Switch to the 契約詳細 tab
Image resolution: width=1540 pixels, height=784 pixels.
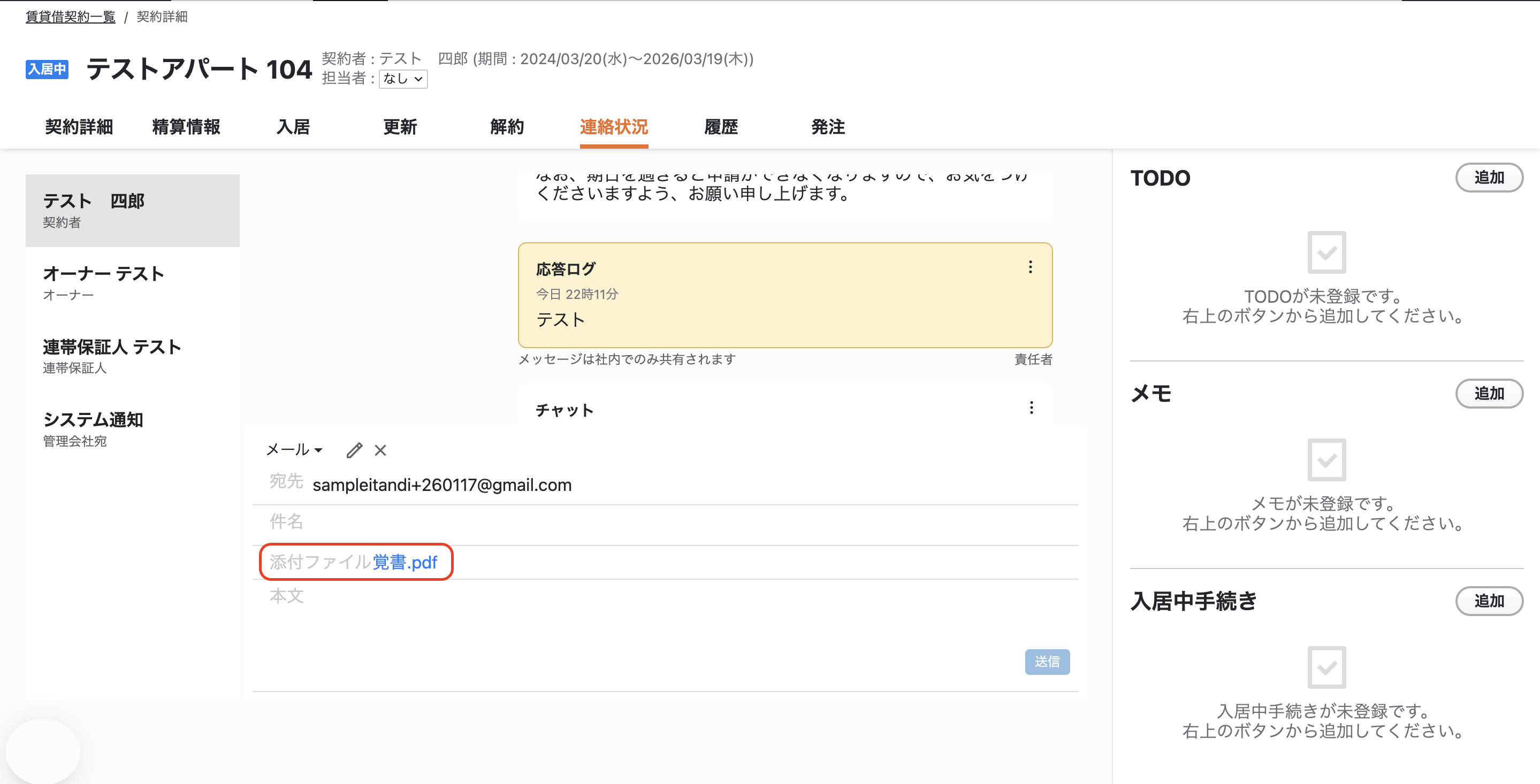click(x=79, y=127)
